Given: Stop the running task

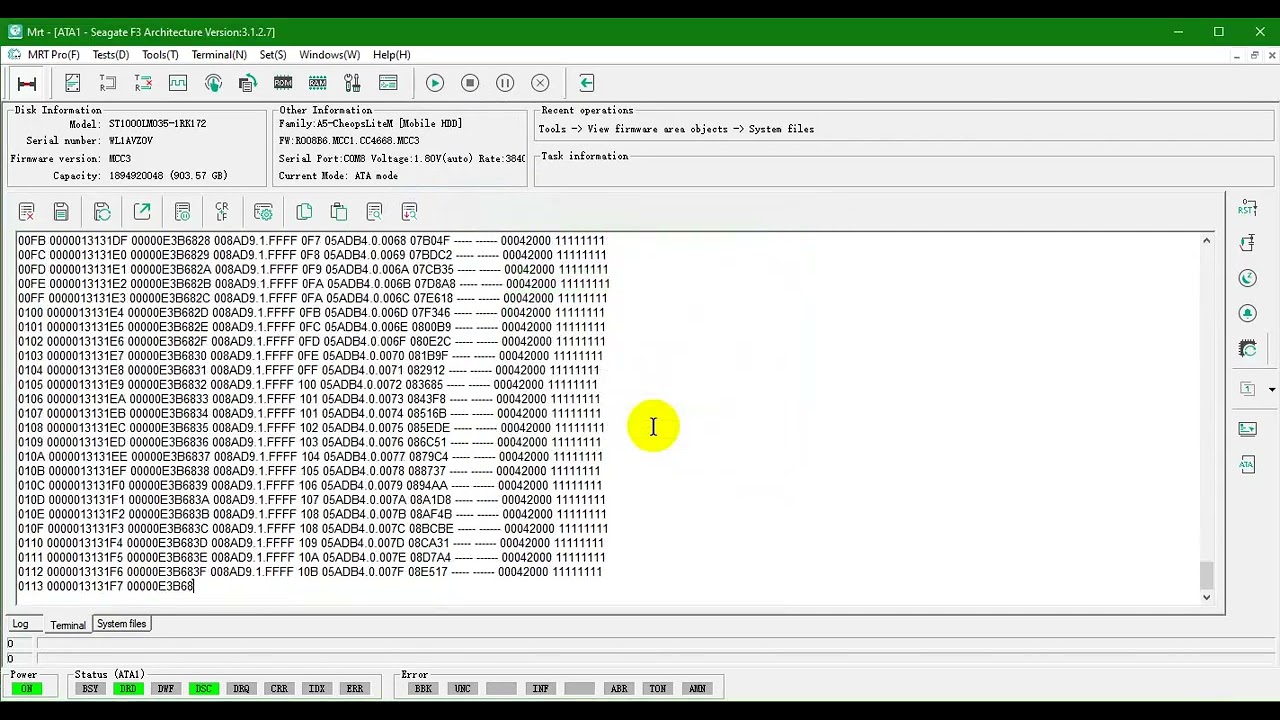Looking at the screenshot, I should click(470, 83).
